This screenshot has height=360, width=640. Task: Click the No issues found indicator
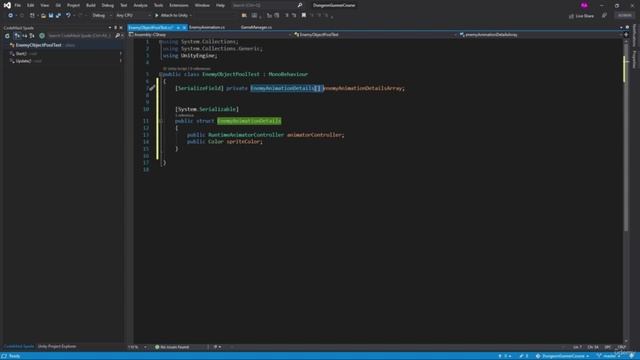coord(172,347)
